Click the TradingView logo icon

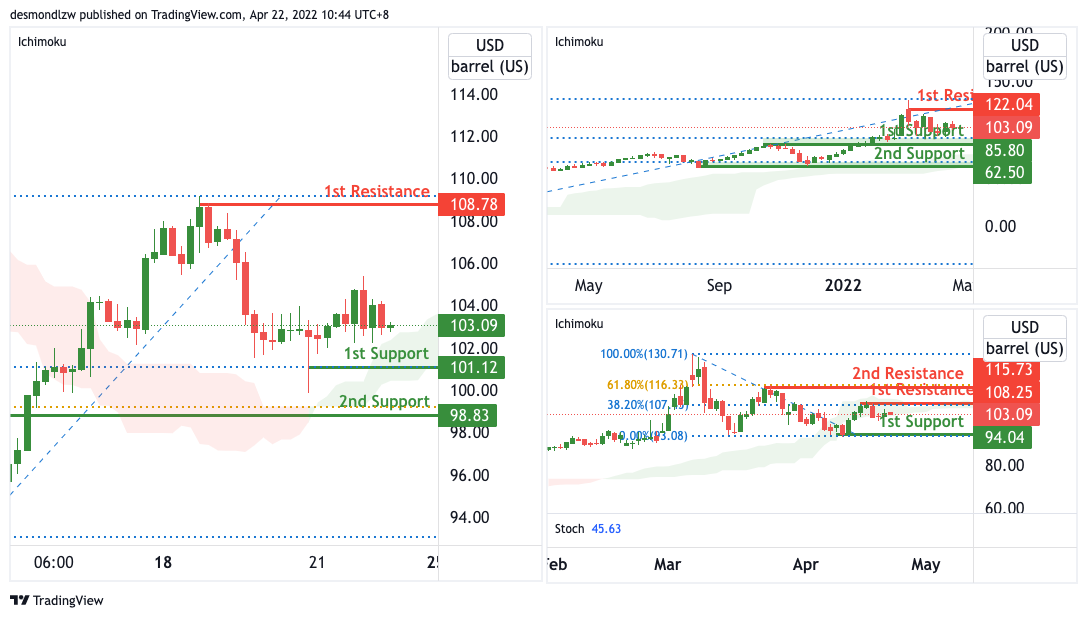coord(19,601)
